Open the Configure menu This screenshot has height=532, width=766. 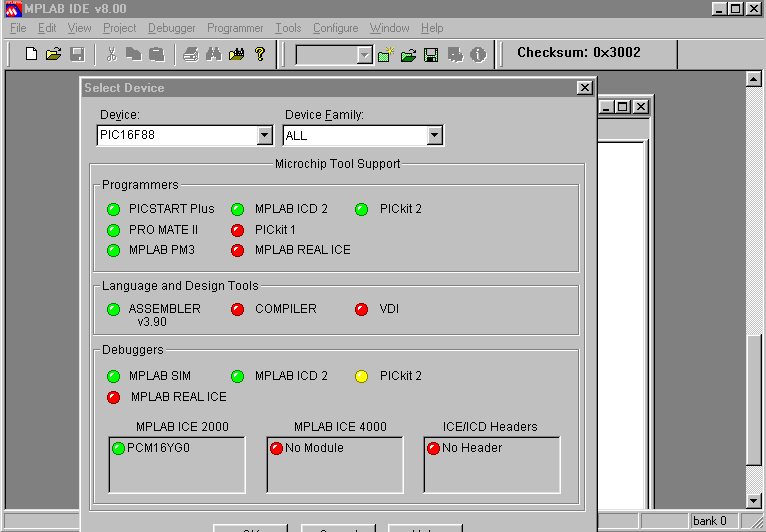(336, 28)
